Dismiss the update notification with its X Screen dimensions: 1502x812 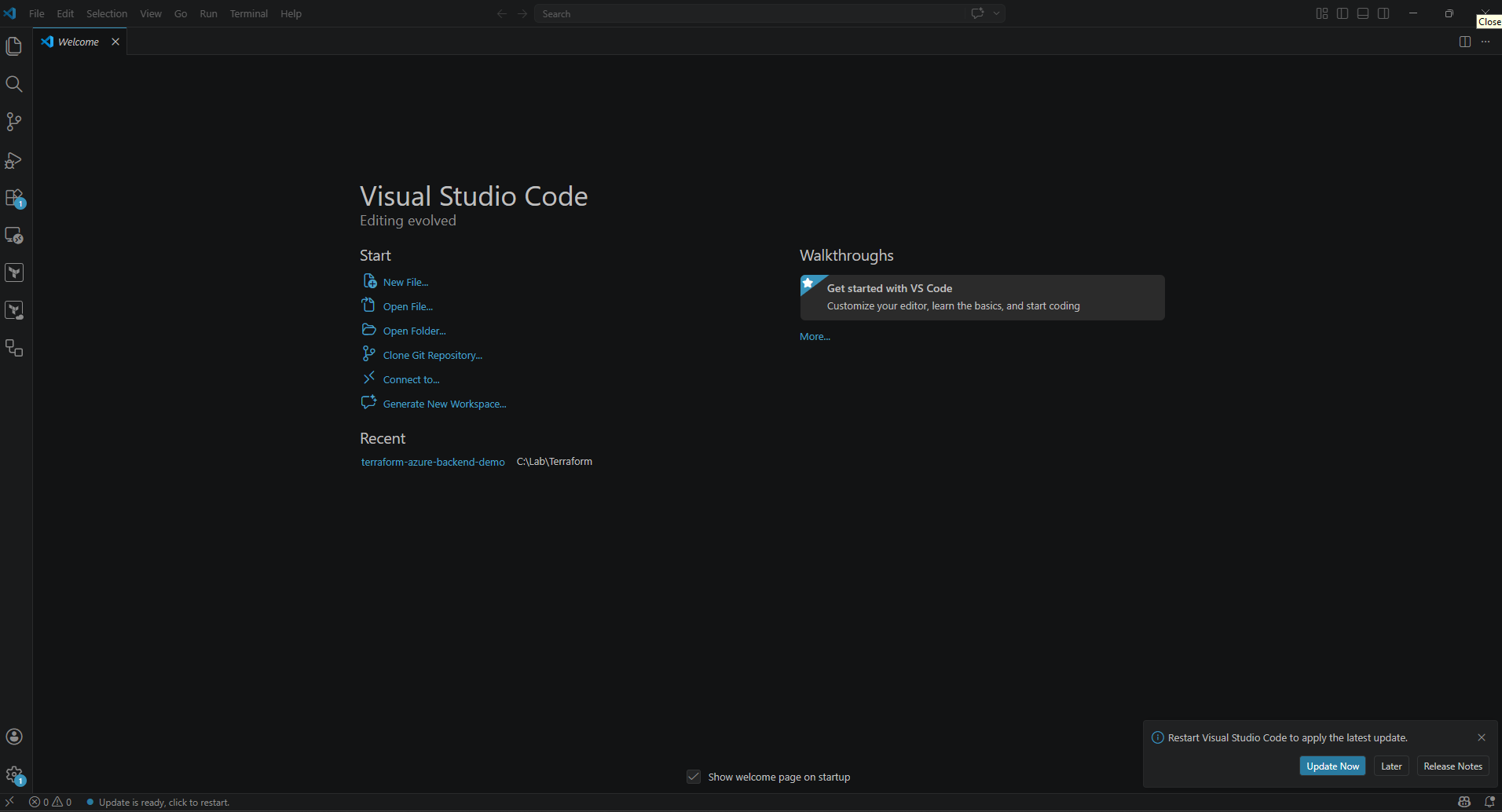click(x=1482, y=737)
